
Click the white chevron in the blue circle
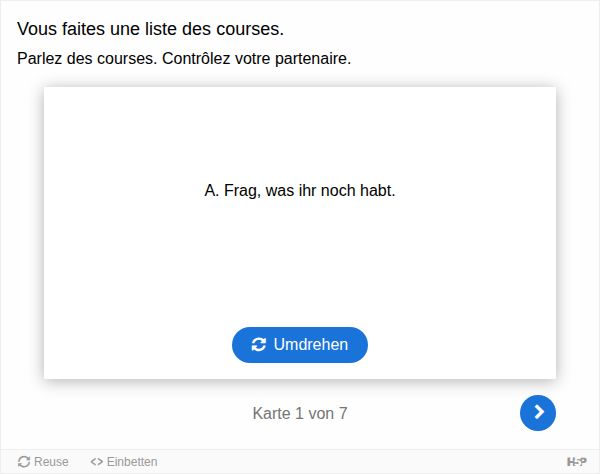(539, 412)
